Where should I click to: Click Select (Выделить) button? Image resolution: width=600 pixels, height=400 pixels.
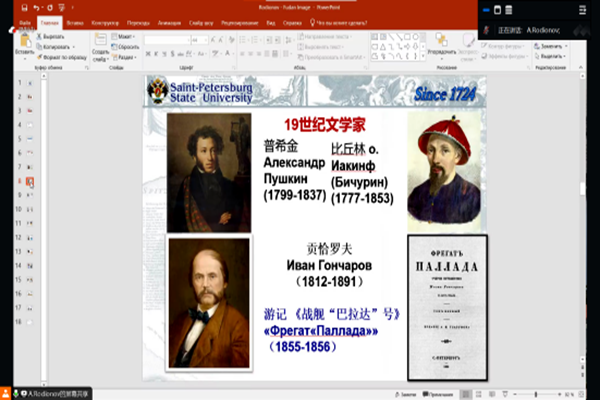click(550, 56)
